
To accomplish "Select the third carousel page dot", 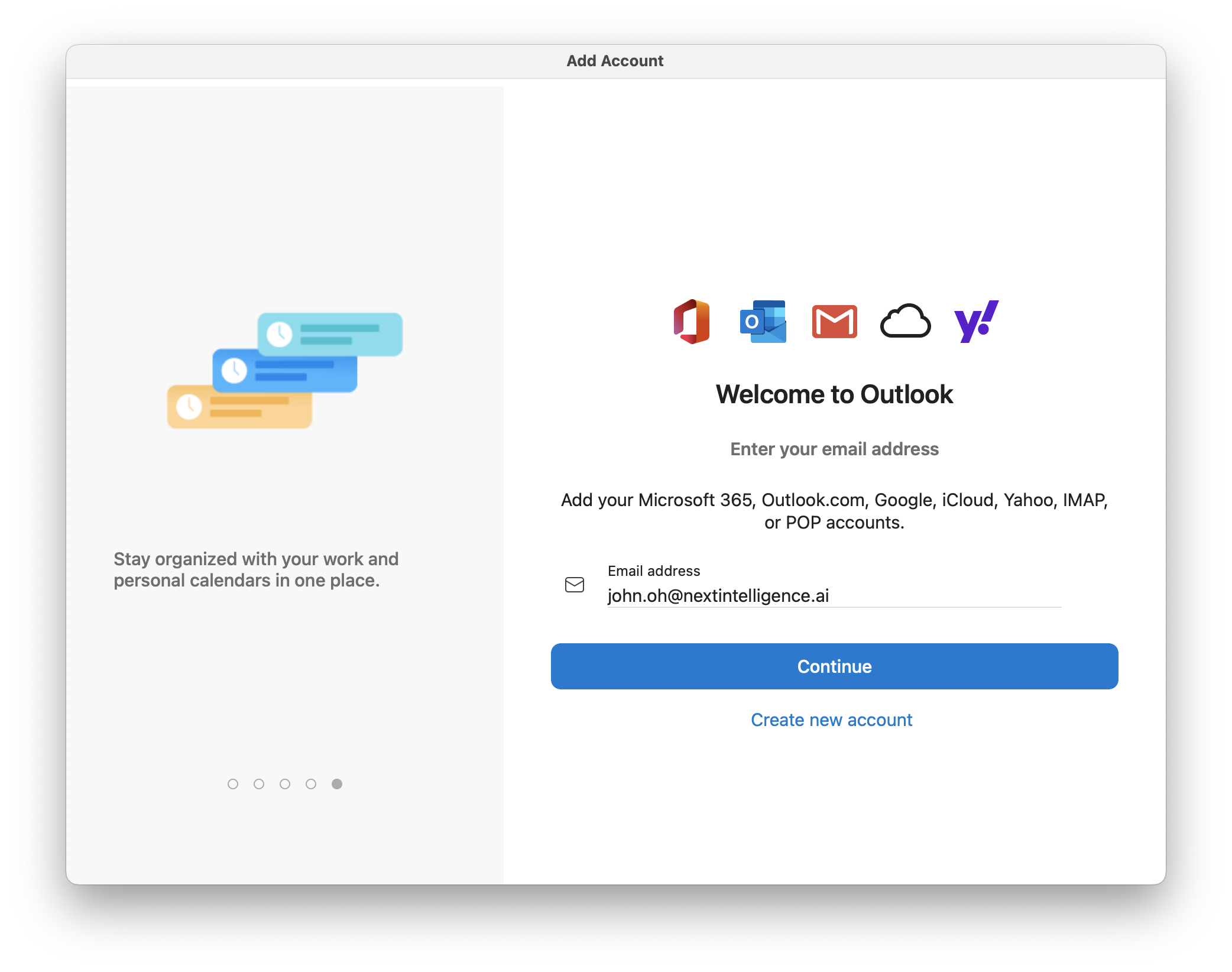I will (x=285, y=784).
